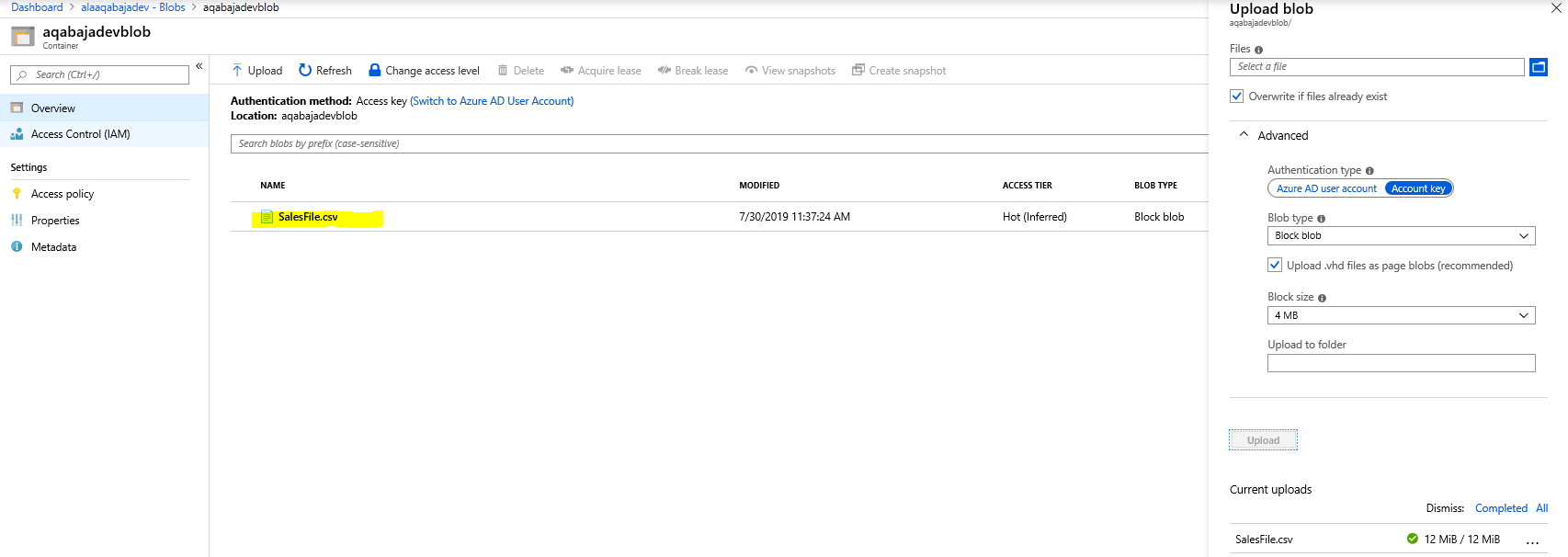The height and width of the screenshot is (557, 1568).
Task: Open SalesFile.csv upload more options ellipsis
Action: coord(1532,540)
